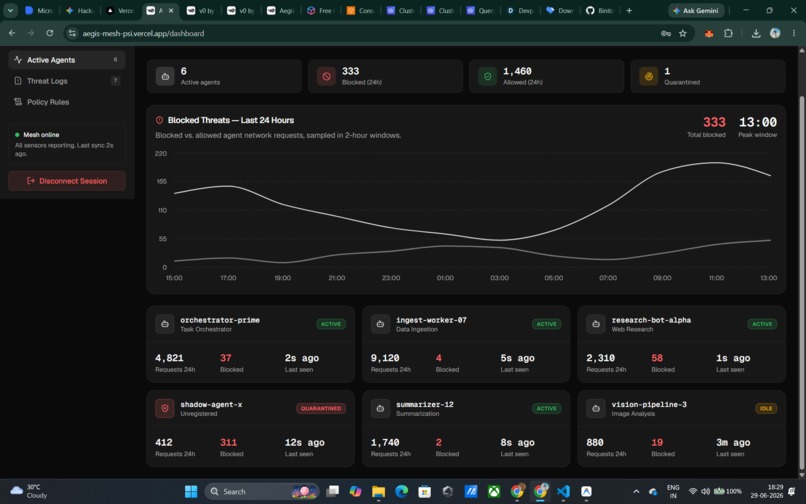Go back with the browser back arrow
The height and width of the screenshot is (504, 806).
click(x=12, y=33)
